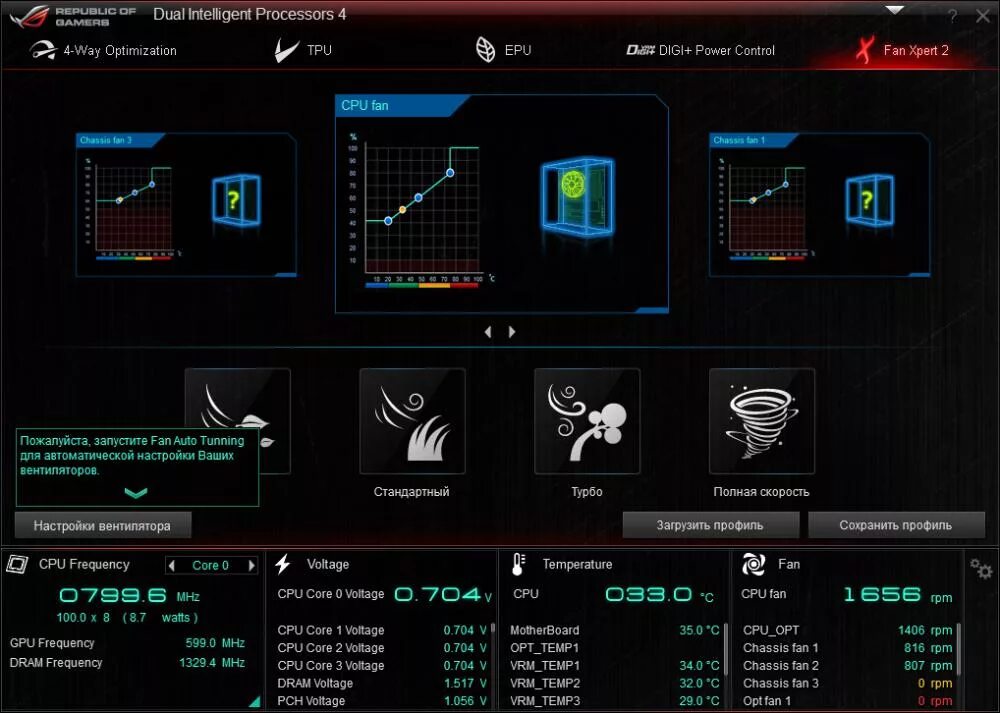The image size is (1000, 713).
Task: Click the CPU fan chassis location image
Action: tap(578, 197)
